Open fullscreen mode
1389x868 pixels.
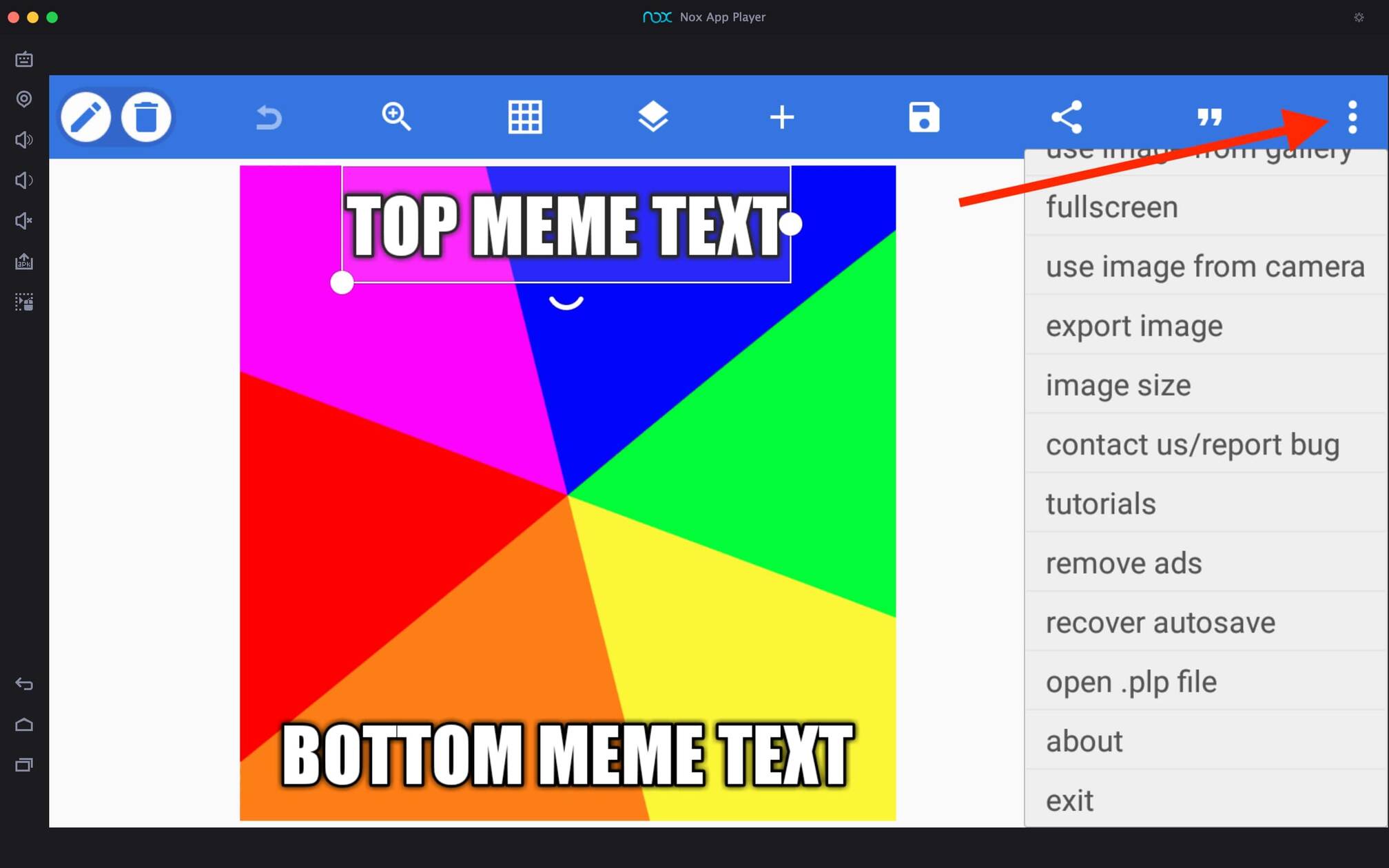click(1111, 207)
